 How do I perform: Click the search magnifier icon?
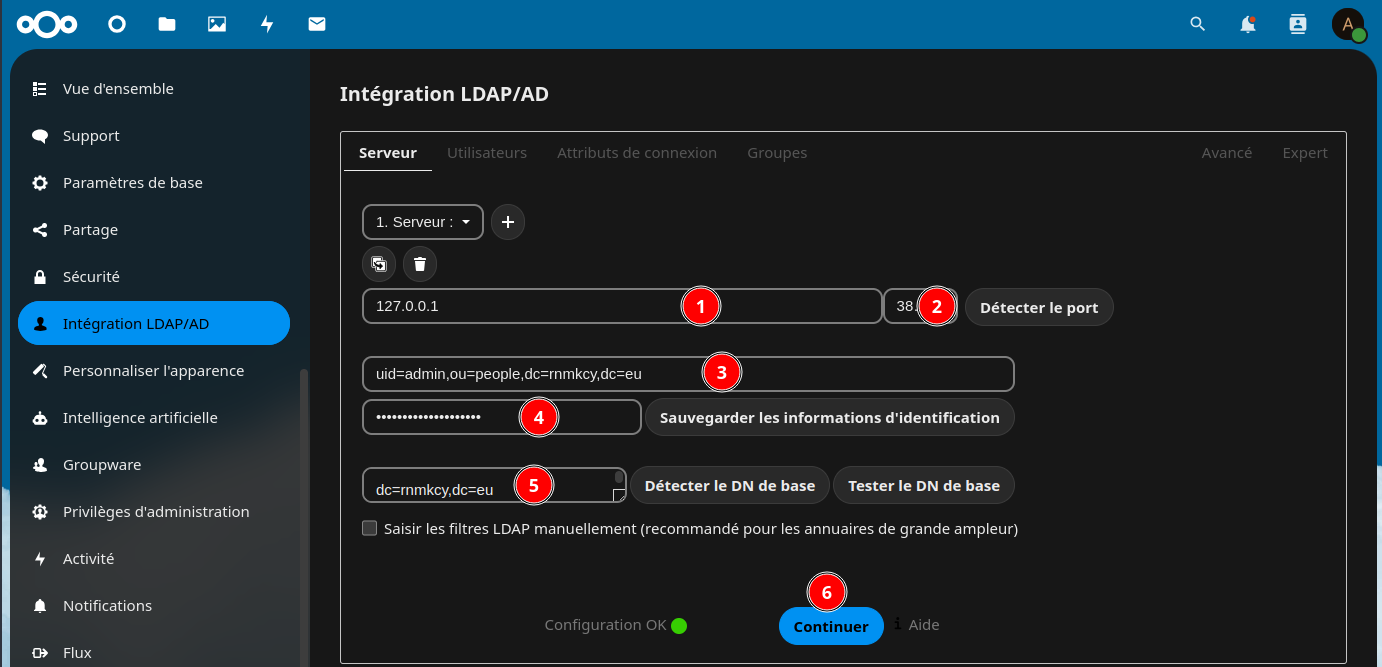click(x=1197, y=24)
